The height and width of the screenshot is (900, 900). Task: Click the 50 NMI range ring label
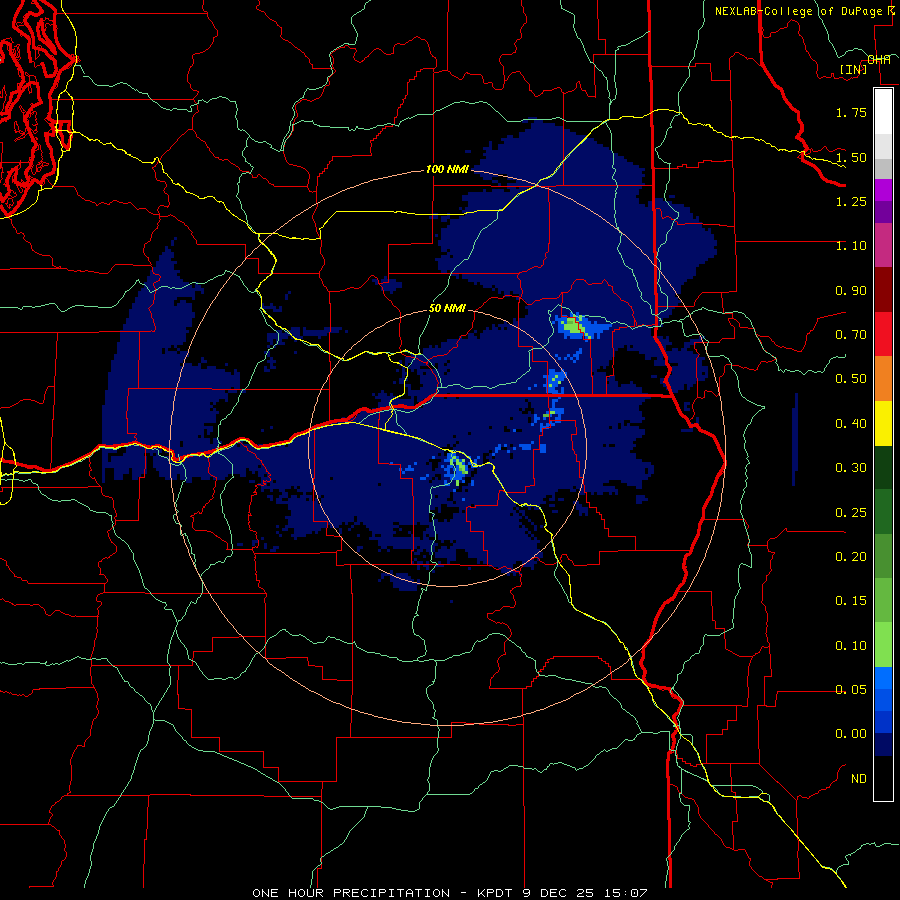(x=447, y=308)
